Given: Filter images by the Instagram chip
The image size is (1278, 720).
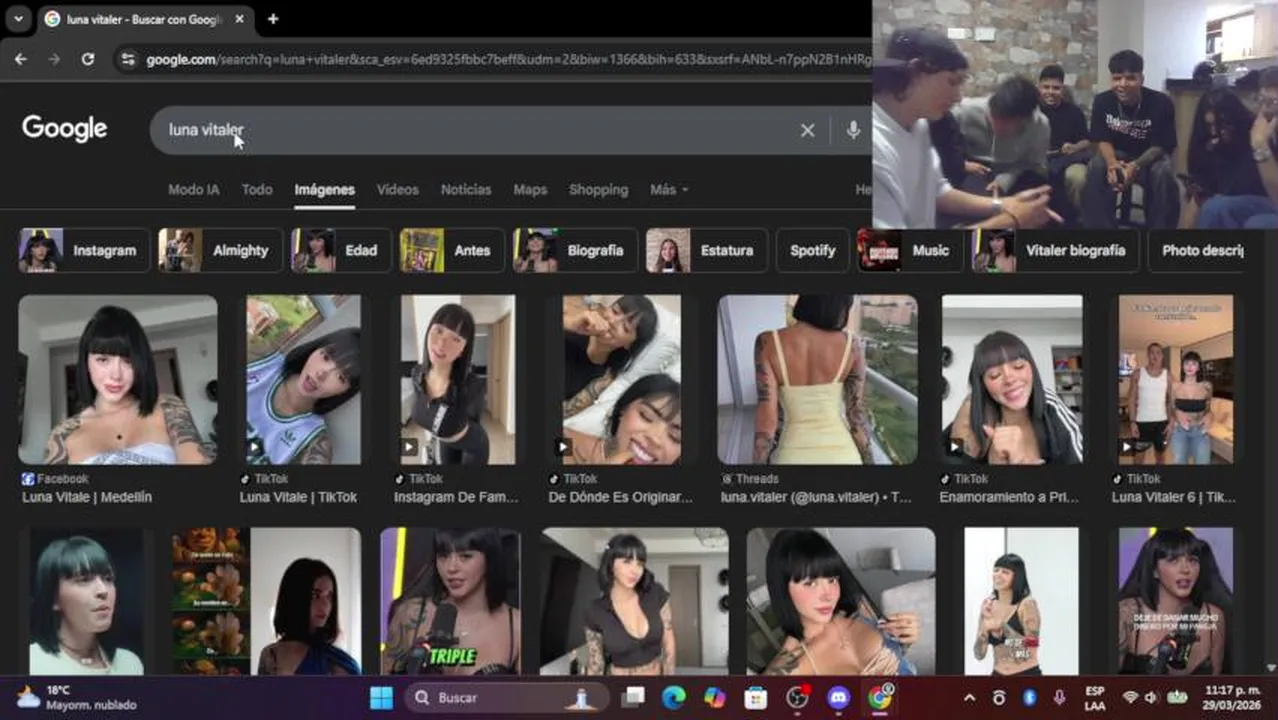Looking at the screenshot, I should pos(84,250).
